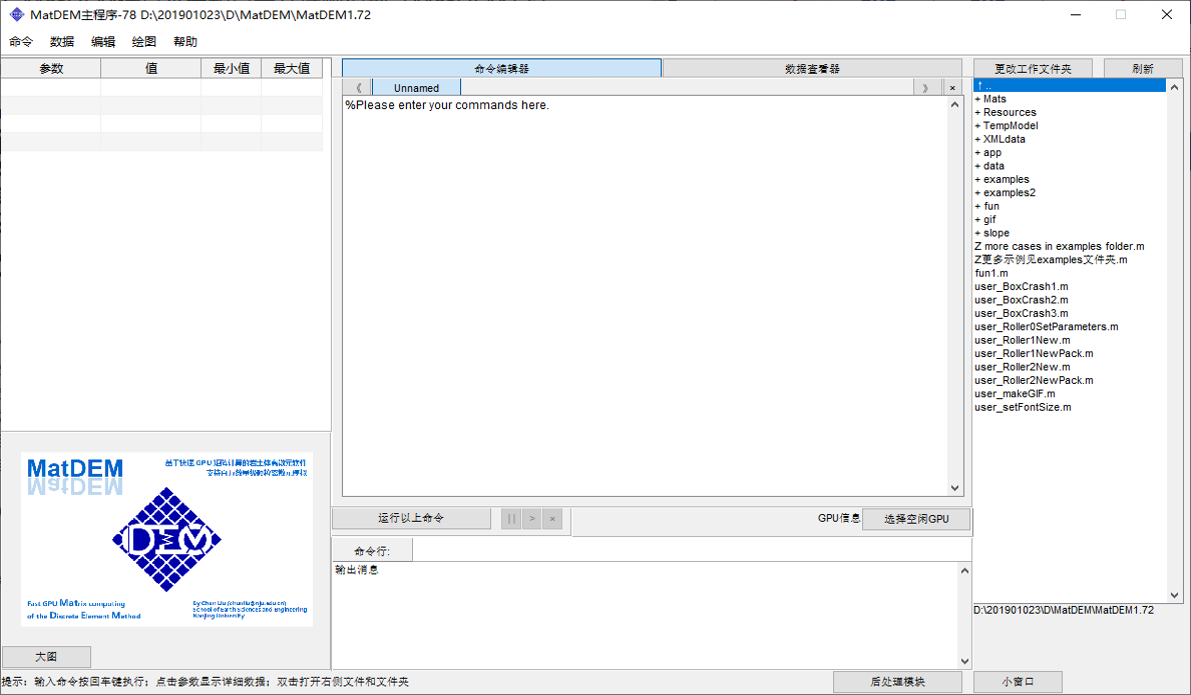Image resolution: width=1191 pixels, height=695 pixels.
Task: Open the 编辑 menu
Action: point(103,42)
